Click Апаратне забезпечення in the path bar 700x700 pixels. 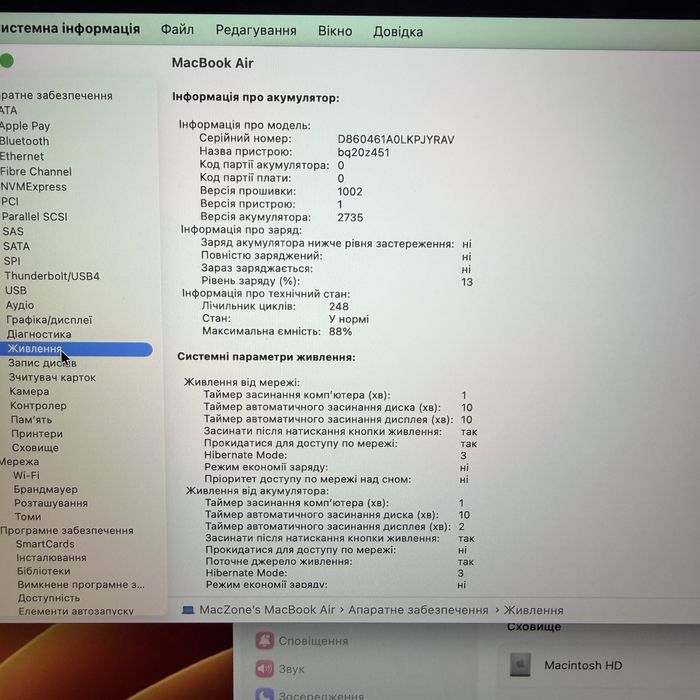tap(418, 610)
